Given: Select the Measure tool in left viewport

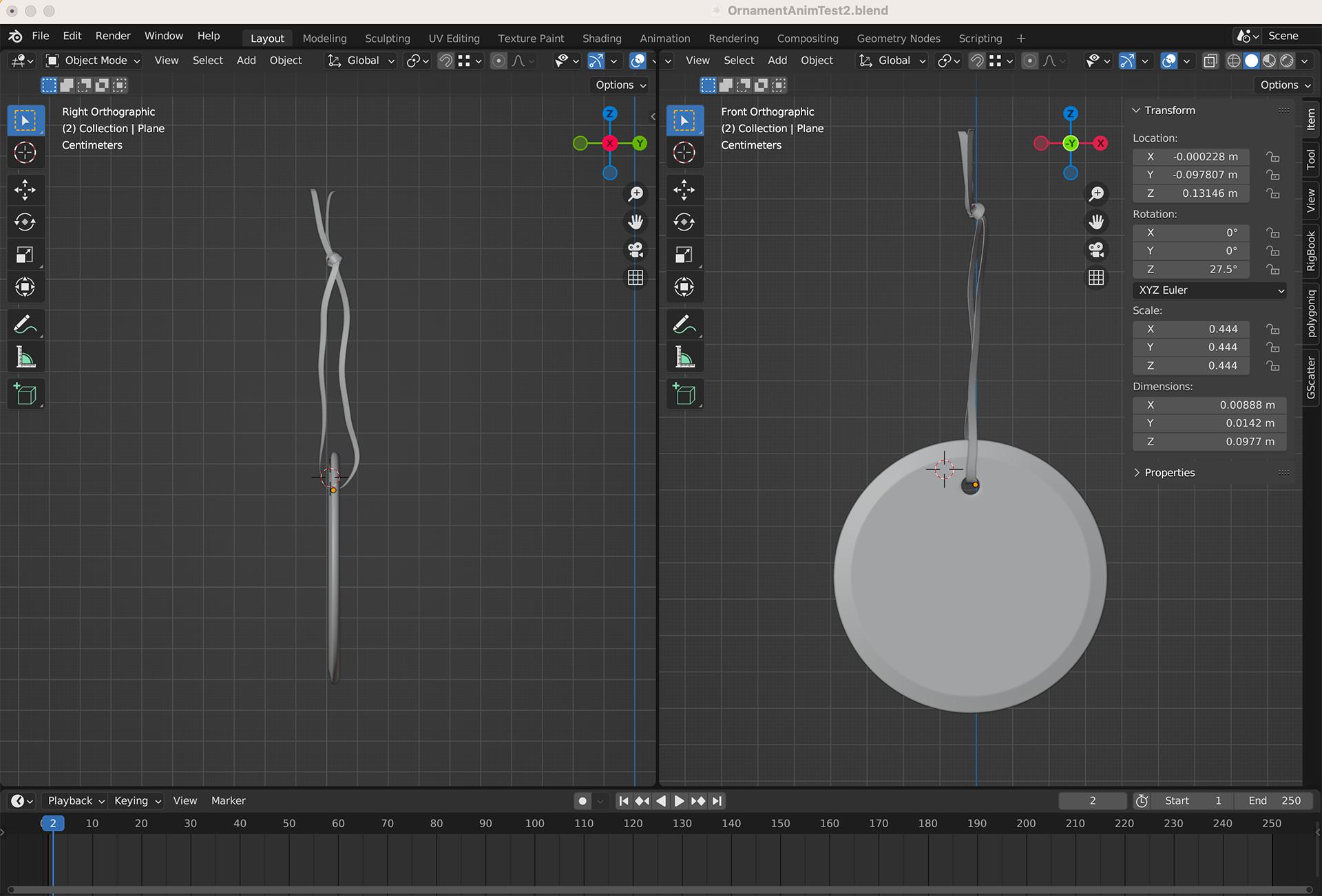Looking at the screenshot, I should tap(25, 358).
